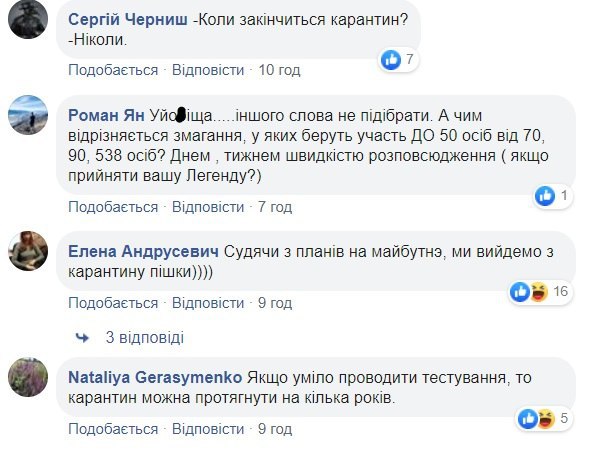Viewport: 613px width, 451px height.
Task: Reply to Роман Ян comment via Відповісти
Action: coord(208,207)
